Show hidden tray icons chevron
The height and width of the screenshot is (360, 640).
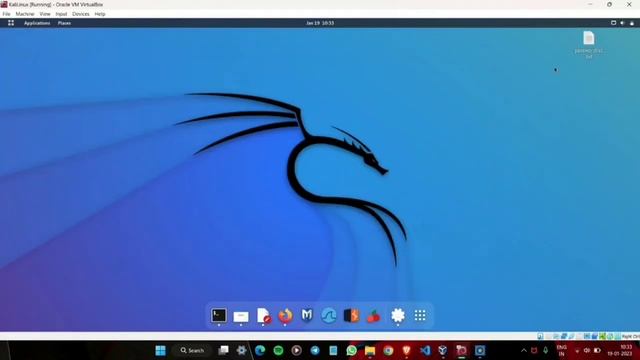point(524,351)
